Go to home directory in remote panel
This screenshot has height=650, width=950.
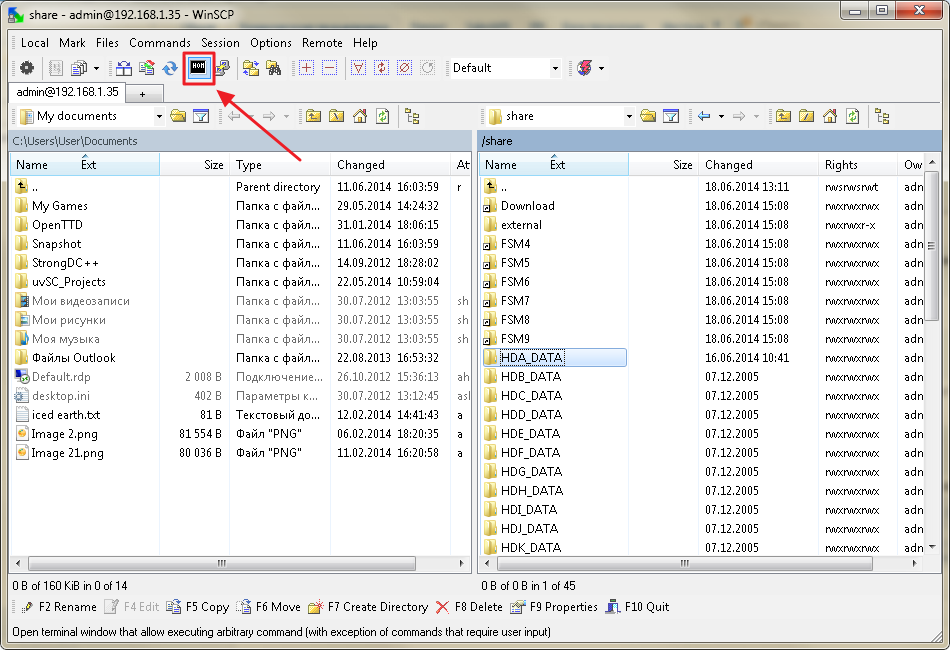830,116
